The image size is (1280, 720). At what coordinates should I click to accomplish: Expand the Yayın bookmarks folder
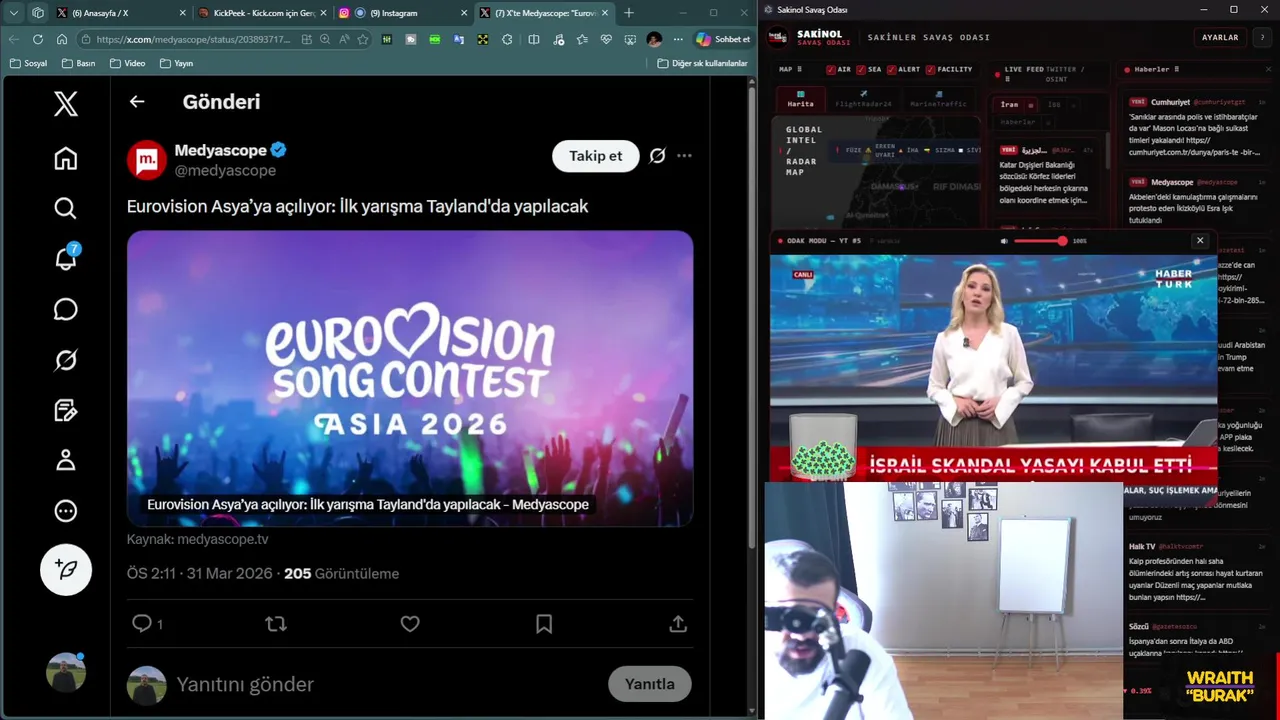coord(176,63)
